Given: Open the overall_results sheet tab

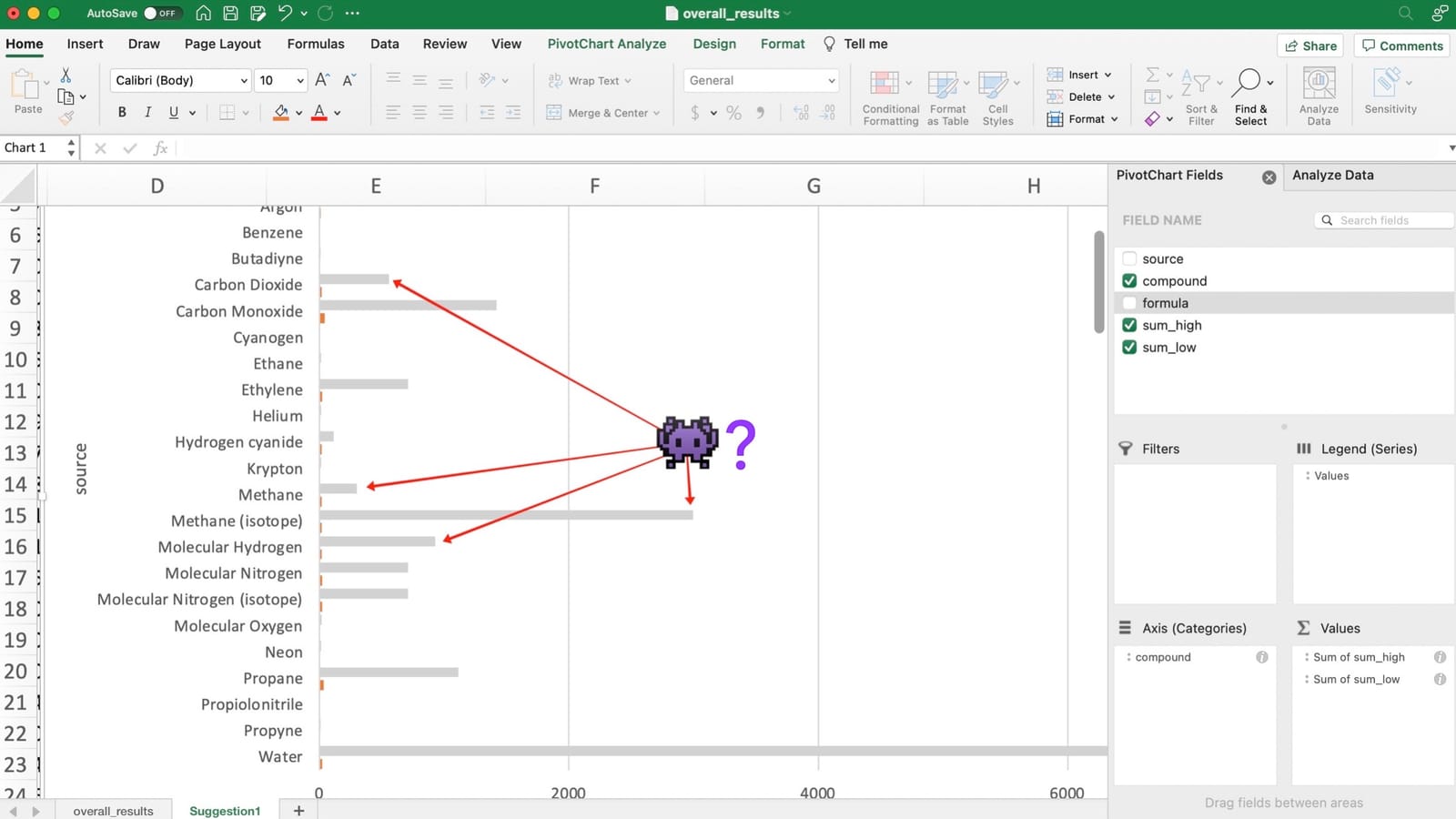Looking at the screenshot, I should tap(113, 811).
